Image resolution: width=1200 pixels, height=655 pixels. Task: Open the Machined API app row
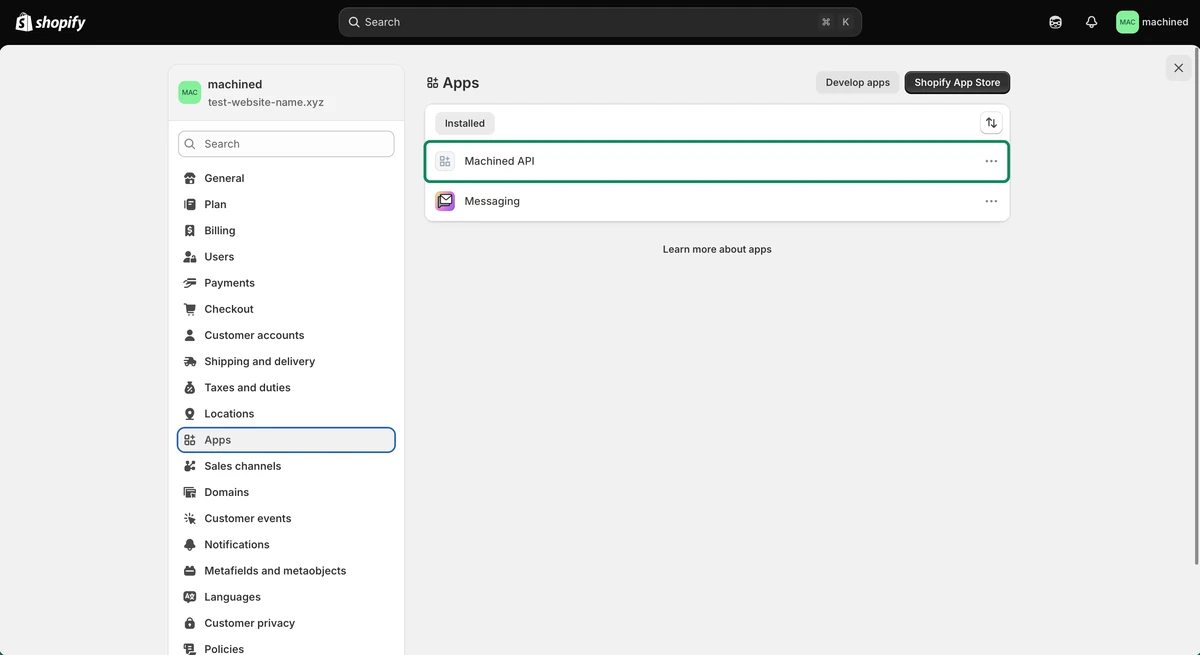[x=717, y=161]
